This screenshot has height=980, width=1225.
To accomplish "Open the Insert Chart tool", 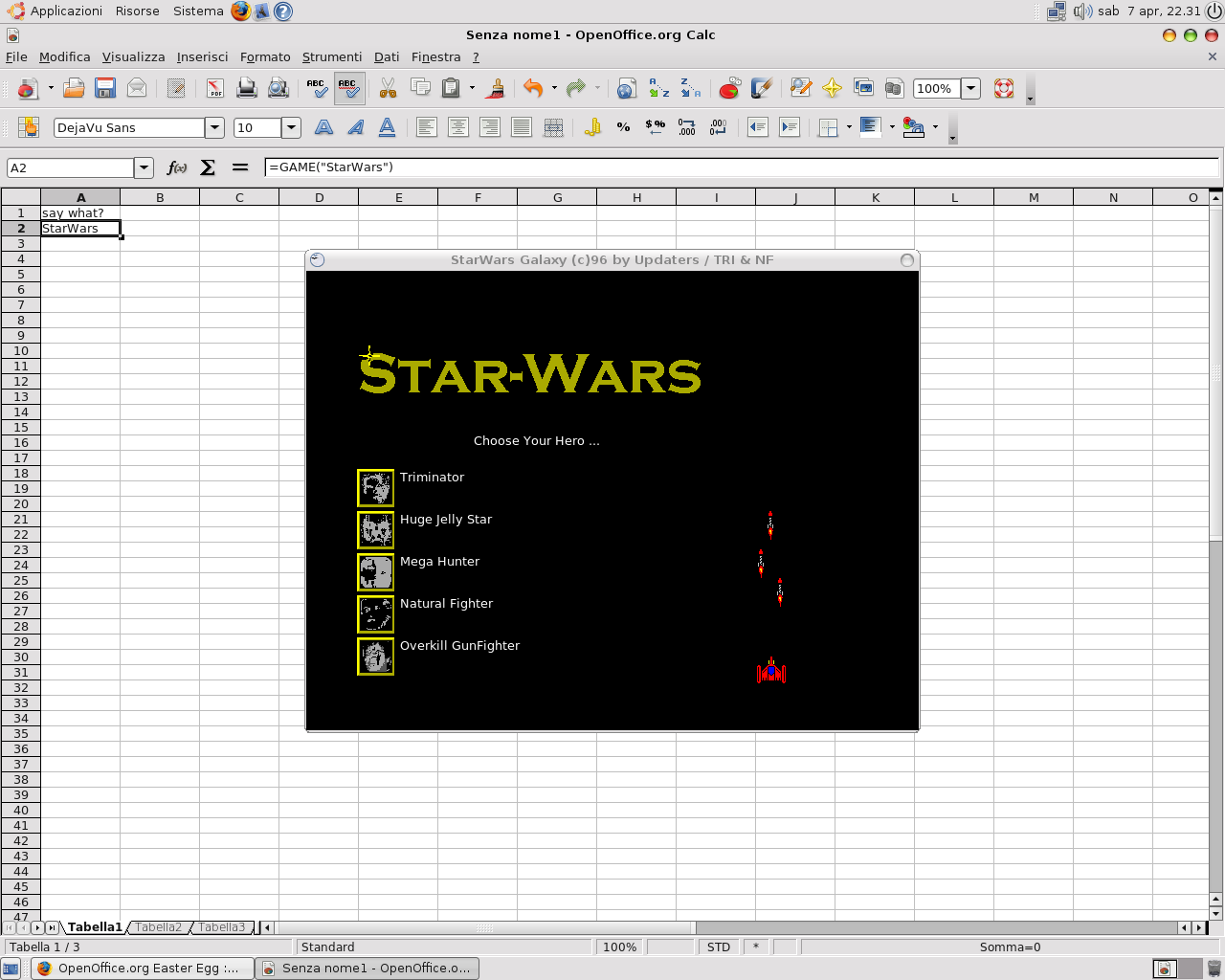I will 730,89.
